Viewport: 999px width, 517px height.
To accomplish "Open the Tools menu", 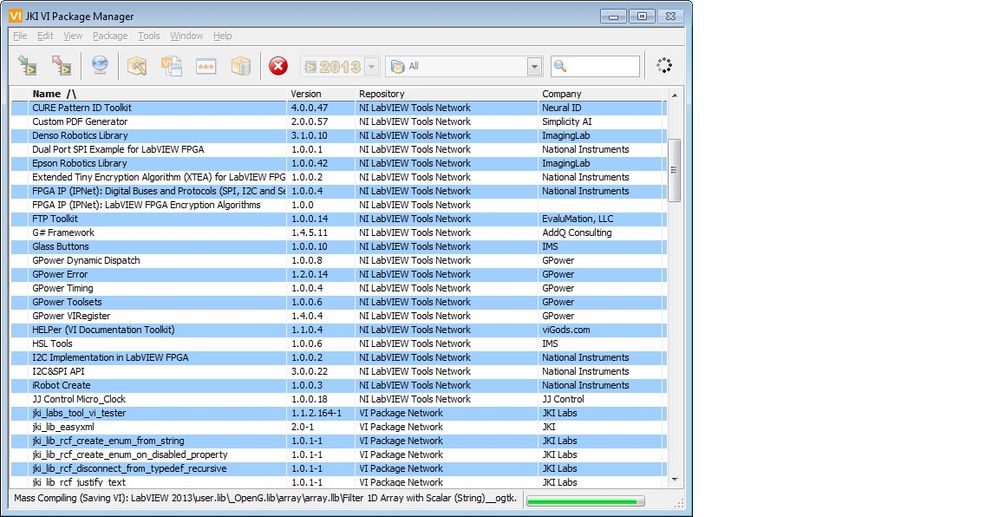I will point(149,36).
